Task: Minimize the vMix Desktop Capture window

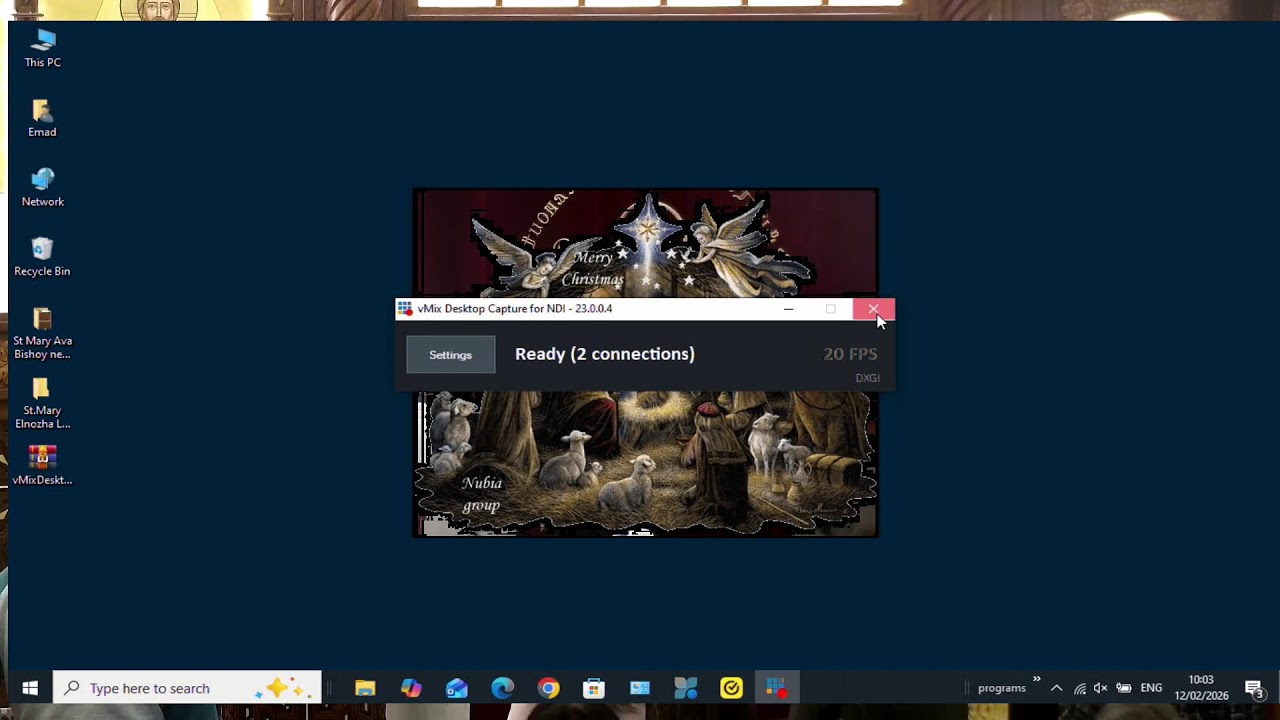Action: 788,309
